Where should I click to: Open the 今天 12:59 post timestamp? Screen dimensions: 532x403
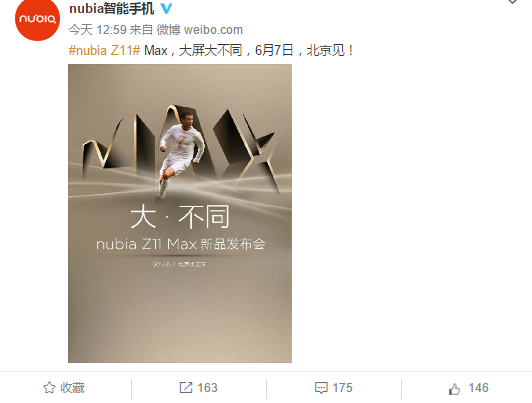[x=97, y=30]
